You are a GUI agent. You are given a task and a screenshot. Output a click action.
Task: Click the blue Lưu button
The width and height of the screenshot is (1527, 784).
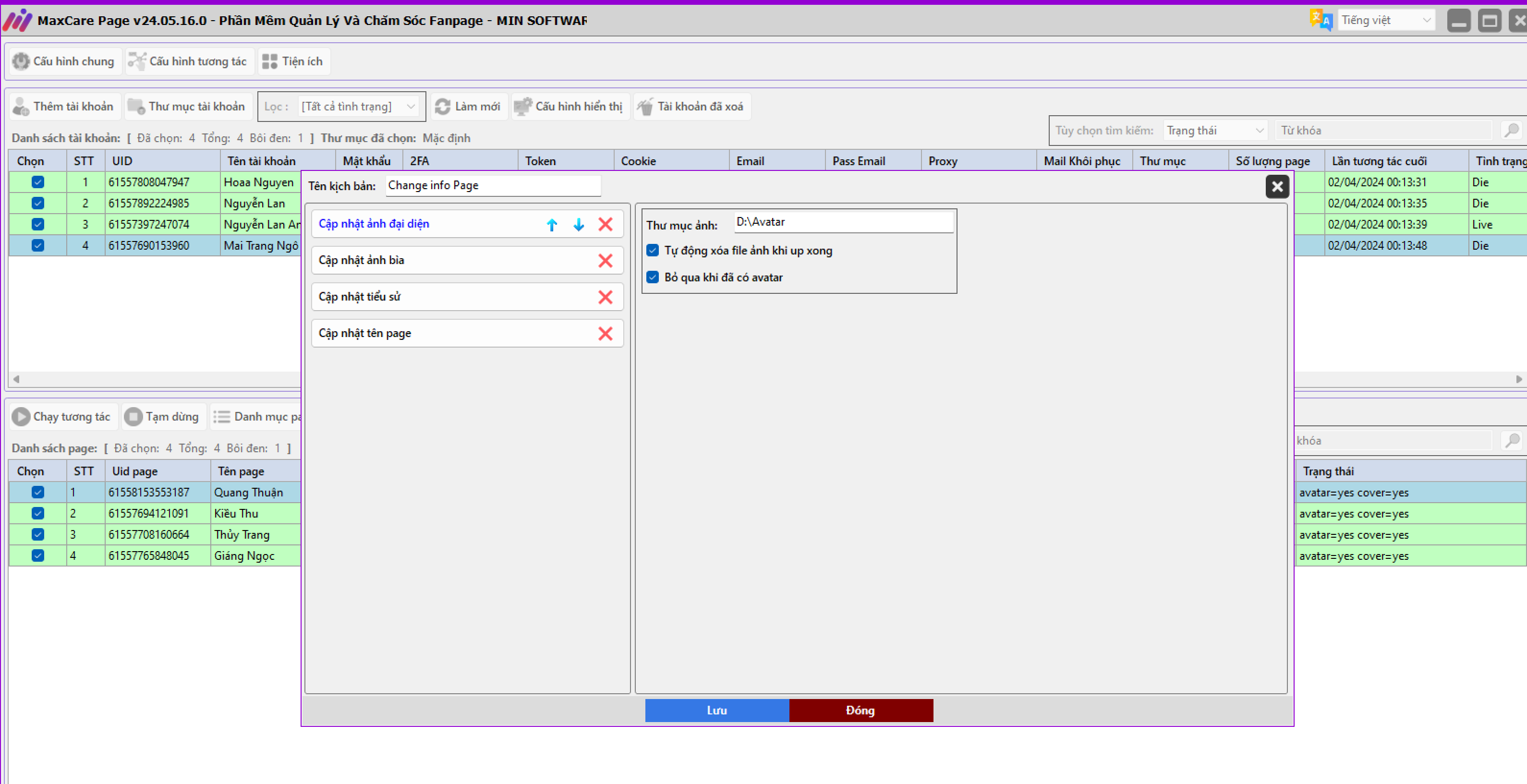(x=716, y=710)
